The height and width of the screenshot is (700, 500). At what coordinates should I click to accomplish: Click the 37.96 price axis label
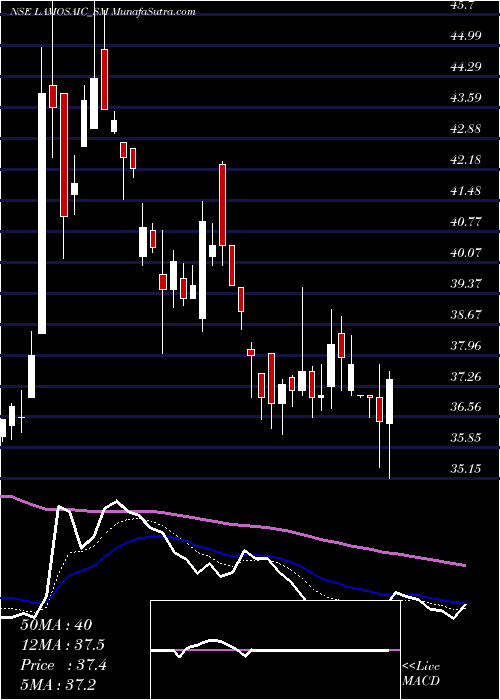467,345
